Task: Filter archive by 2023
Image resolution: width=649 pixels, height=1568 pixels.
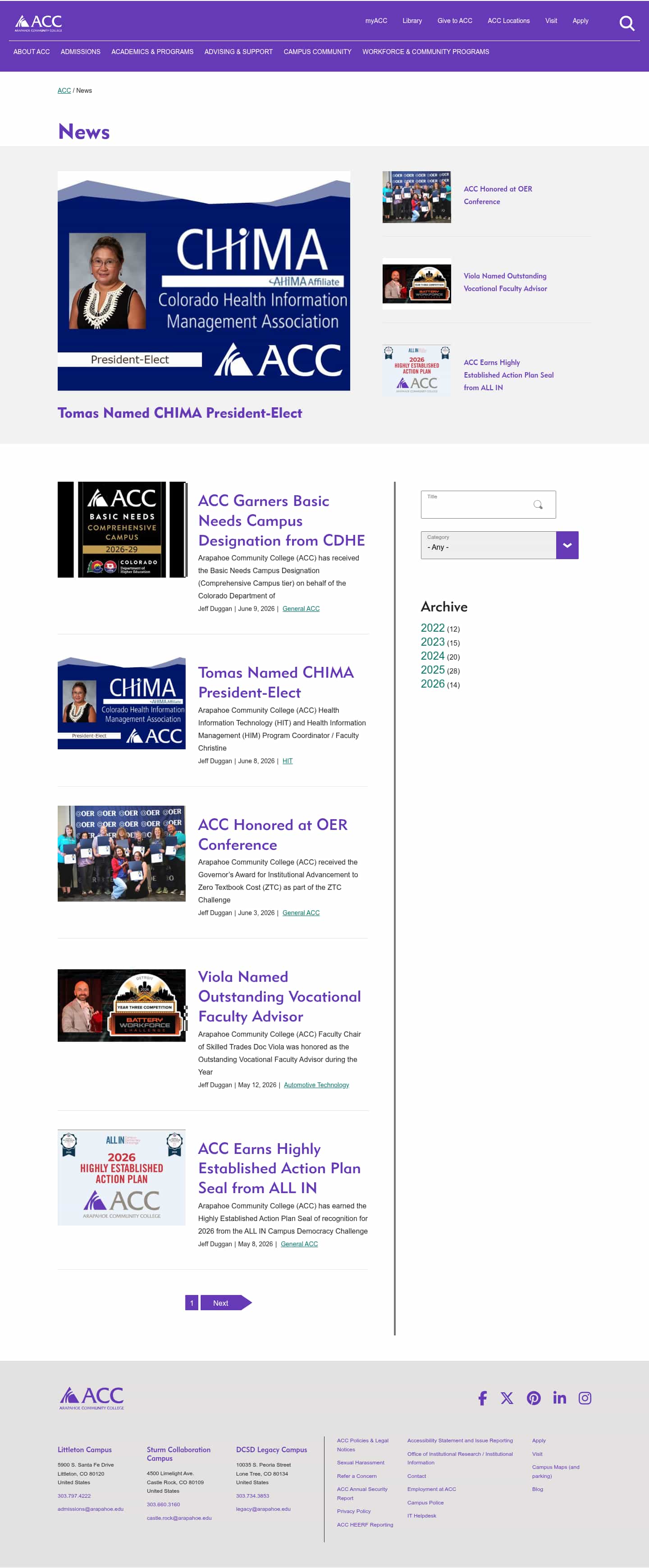Action: click(x=432, y=642)
